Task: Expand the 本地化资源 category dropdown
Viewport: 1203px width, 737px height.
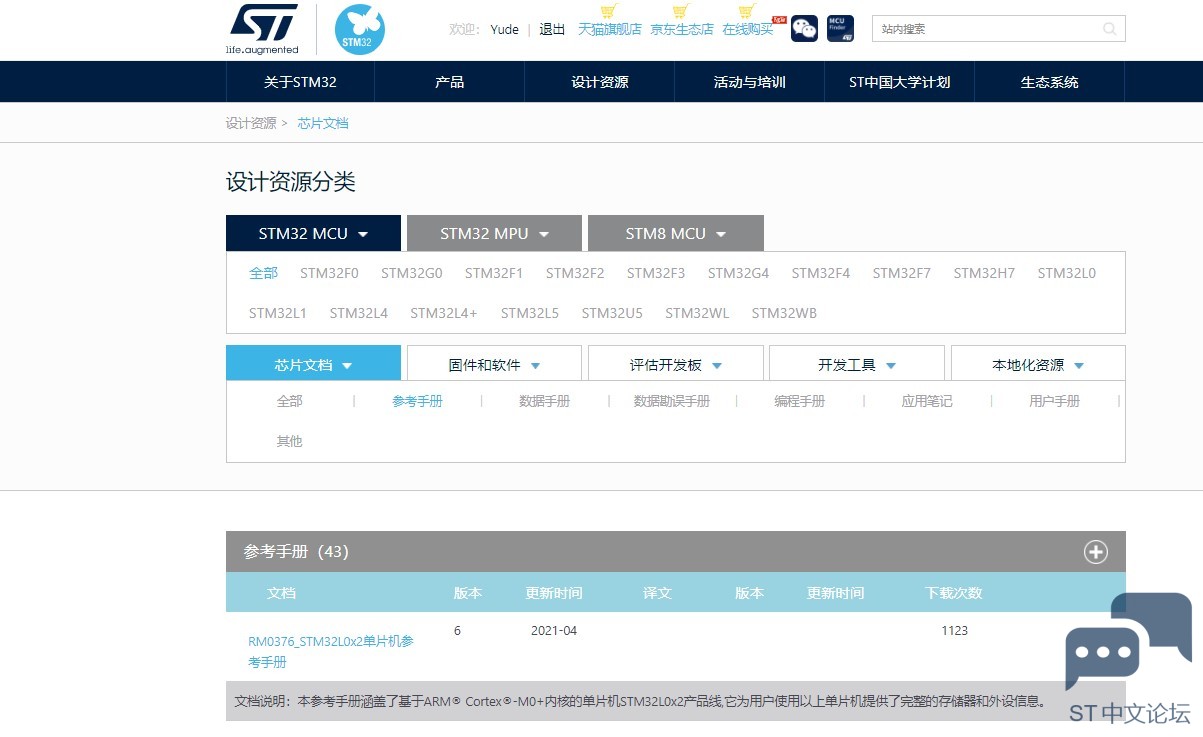Action: point(1038,364)
